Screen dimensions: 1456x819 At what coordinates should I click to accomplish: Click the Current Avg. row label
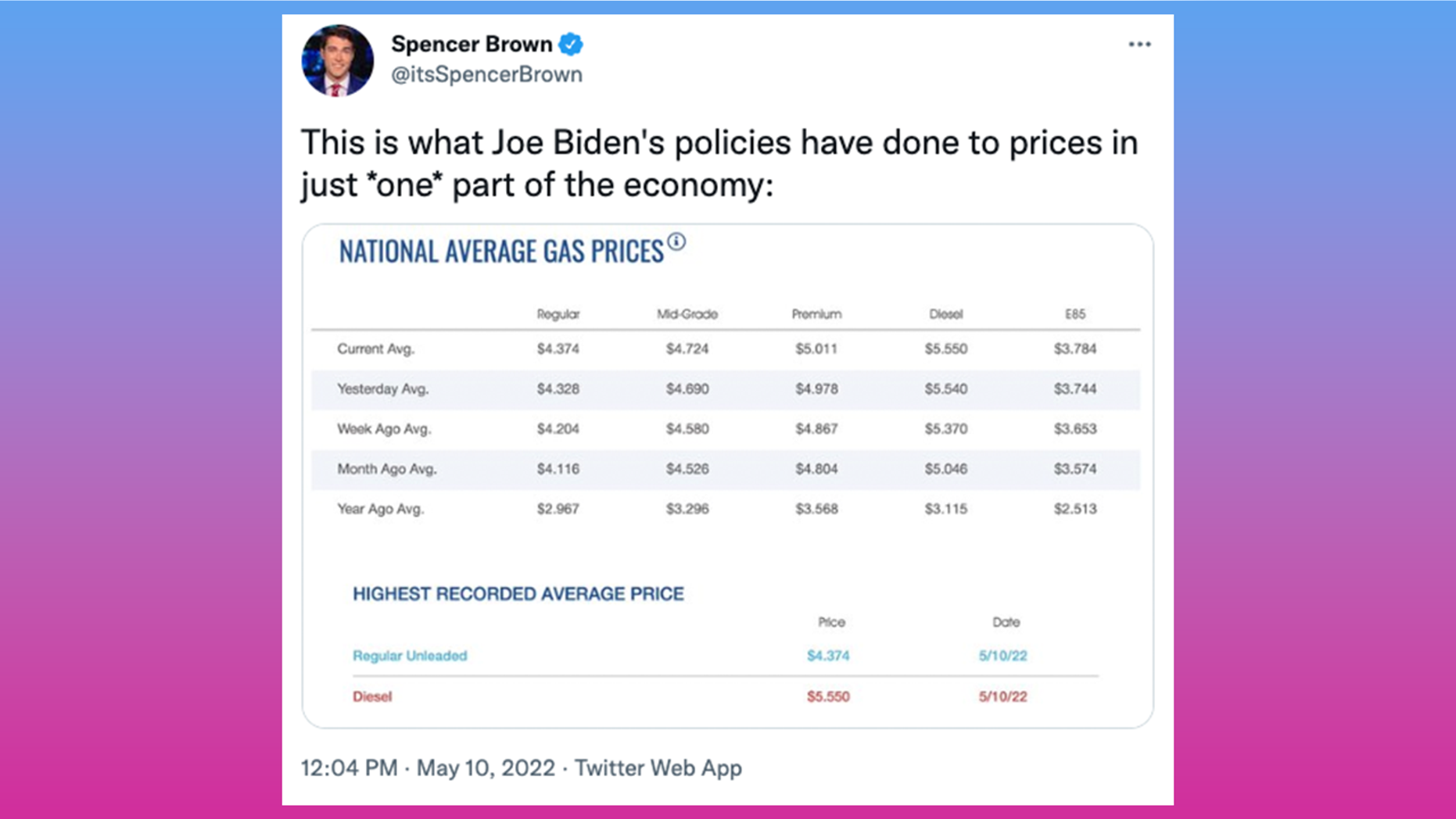click(376, 349)
